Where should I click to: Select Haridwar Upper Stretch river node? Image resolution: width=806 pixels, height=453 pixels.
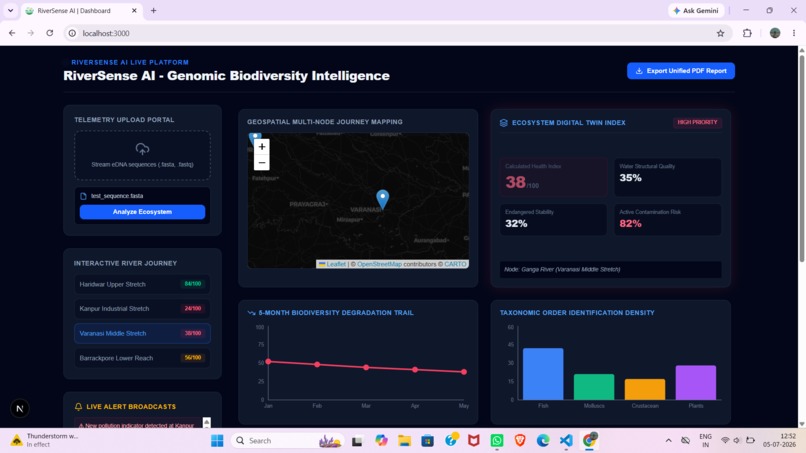point(142,284)
